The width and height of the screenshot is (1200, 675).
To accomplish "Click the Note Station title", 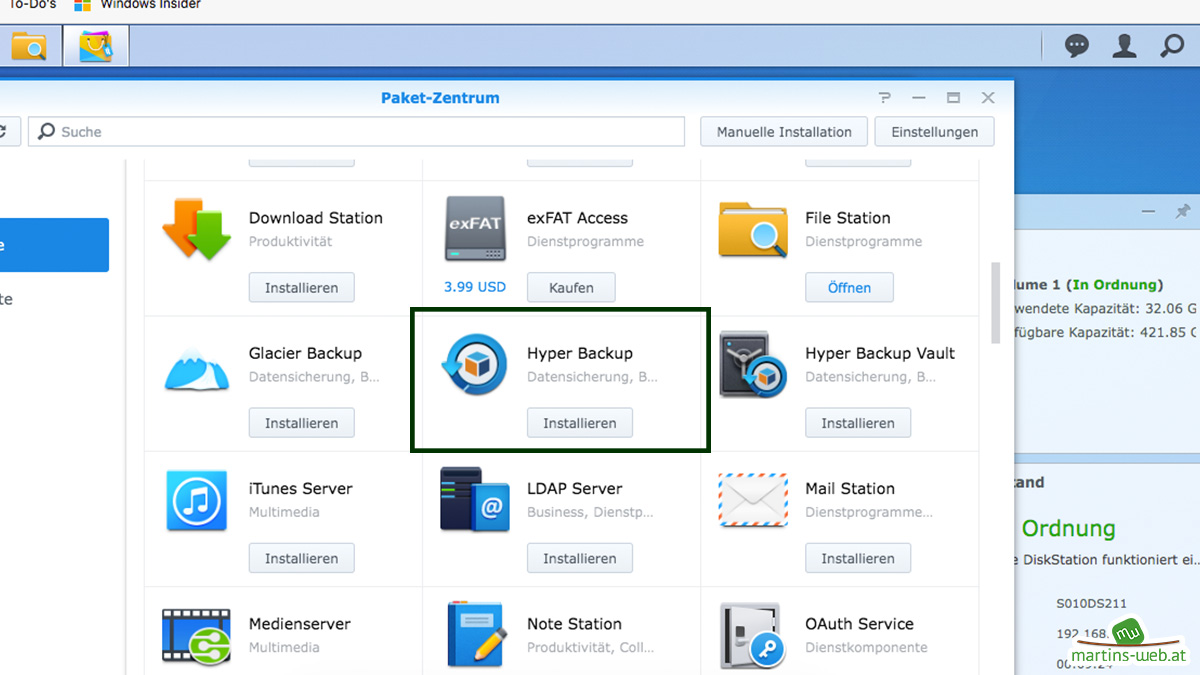I will 575,624.
